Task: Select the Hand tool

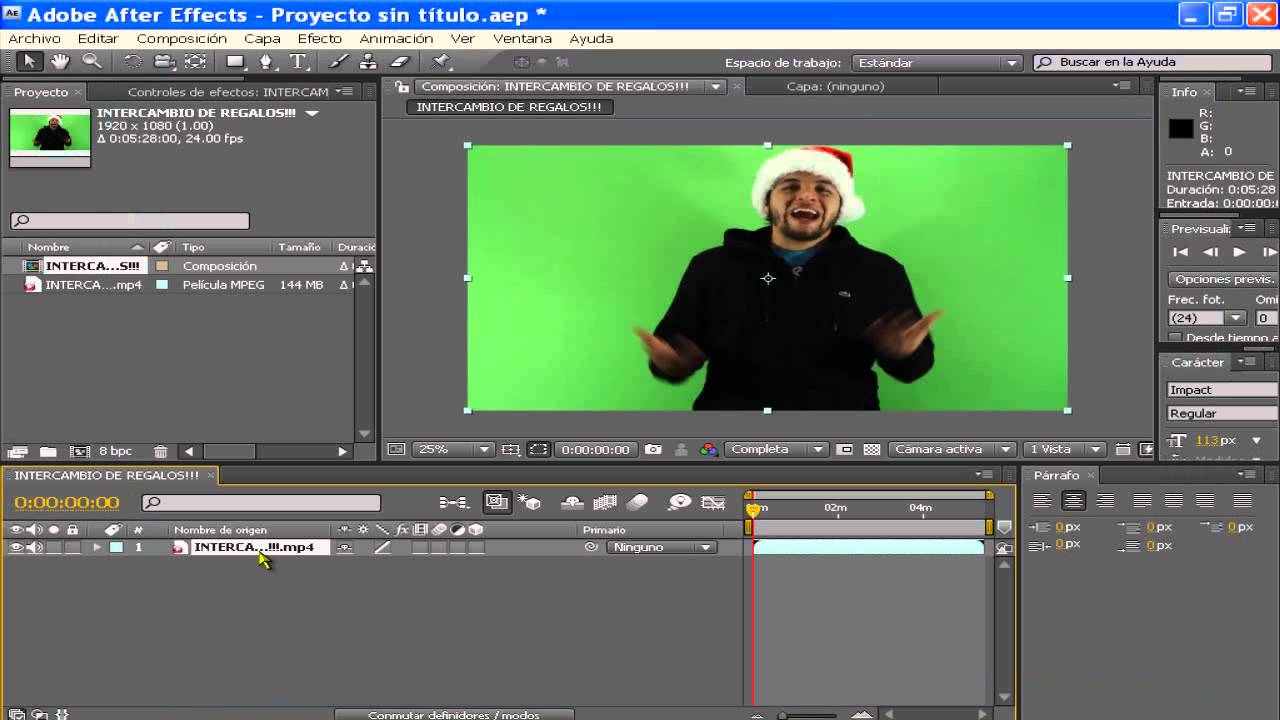Action: pos(60,62)
